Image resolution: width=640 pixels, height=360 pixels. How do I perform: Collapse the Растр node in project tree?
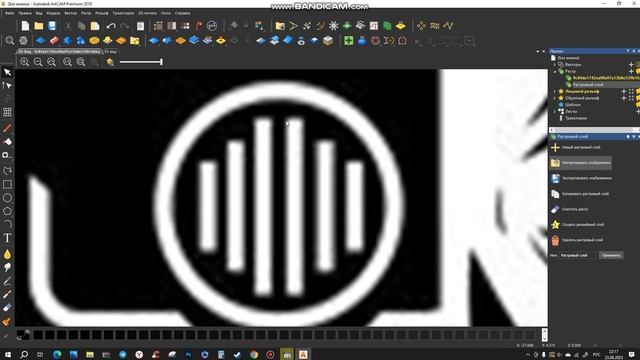[554, 71]
